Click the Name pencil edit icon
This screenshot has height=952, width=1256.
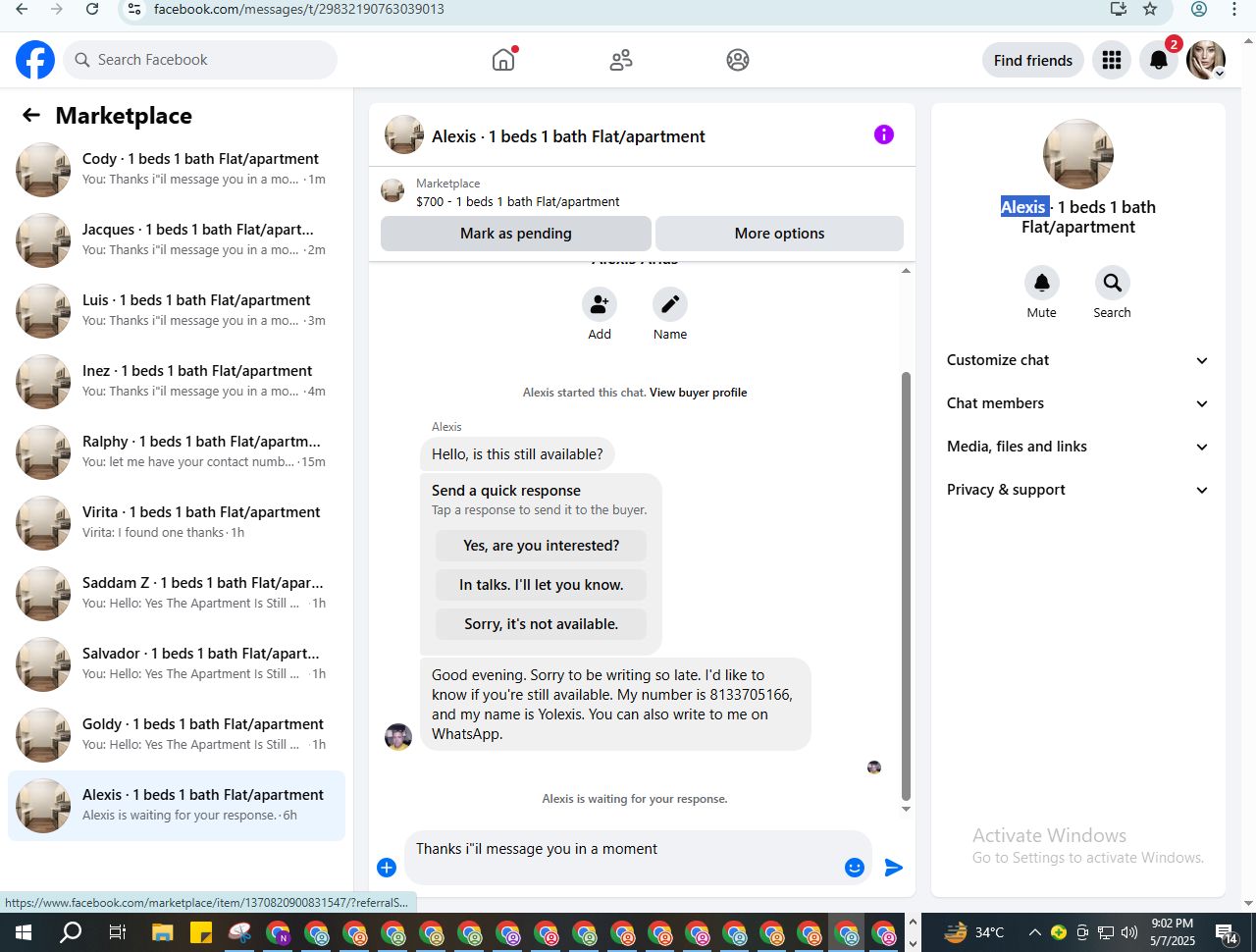[670, 304]
